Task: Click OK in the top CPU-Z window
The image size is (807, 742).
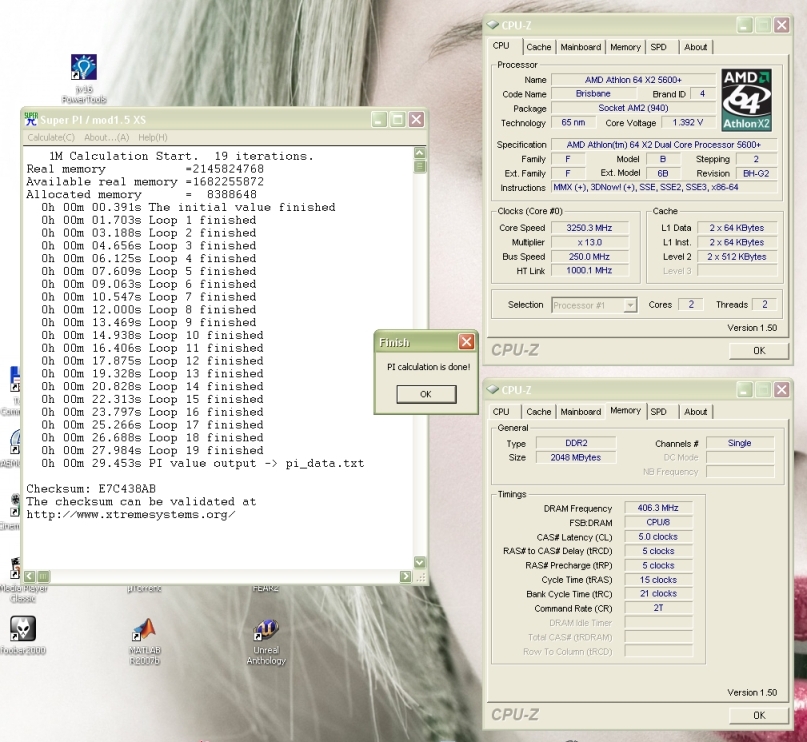Action: 758,350
